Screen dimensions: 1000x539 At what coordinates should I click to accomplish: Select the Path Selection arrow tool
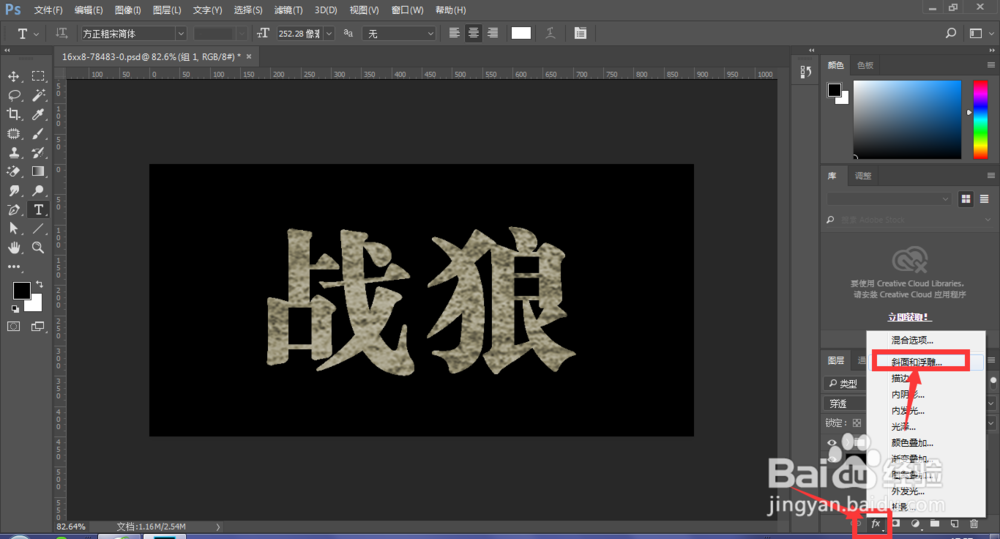click(x=13, y=229)
